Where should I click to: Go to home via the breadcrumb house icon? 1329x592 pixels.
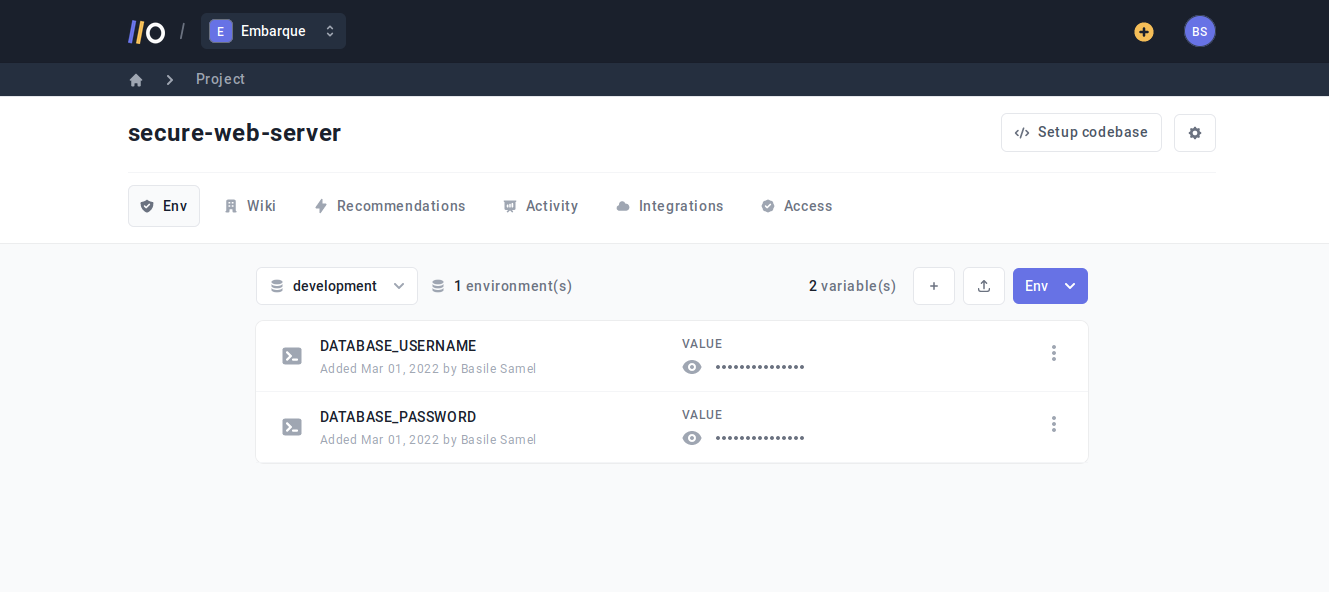click(x=136, y=80)
